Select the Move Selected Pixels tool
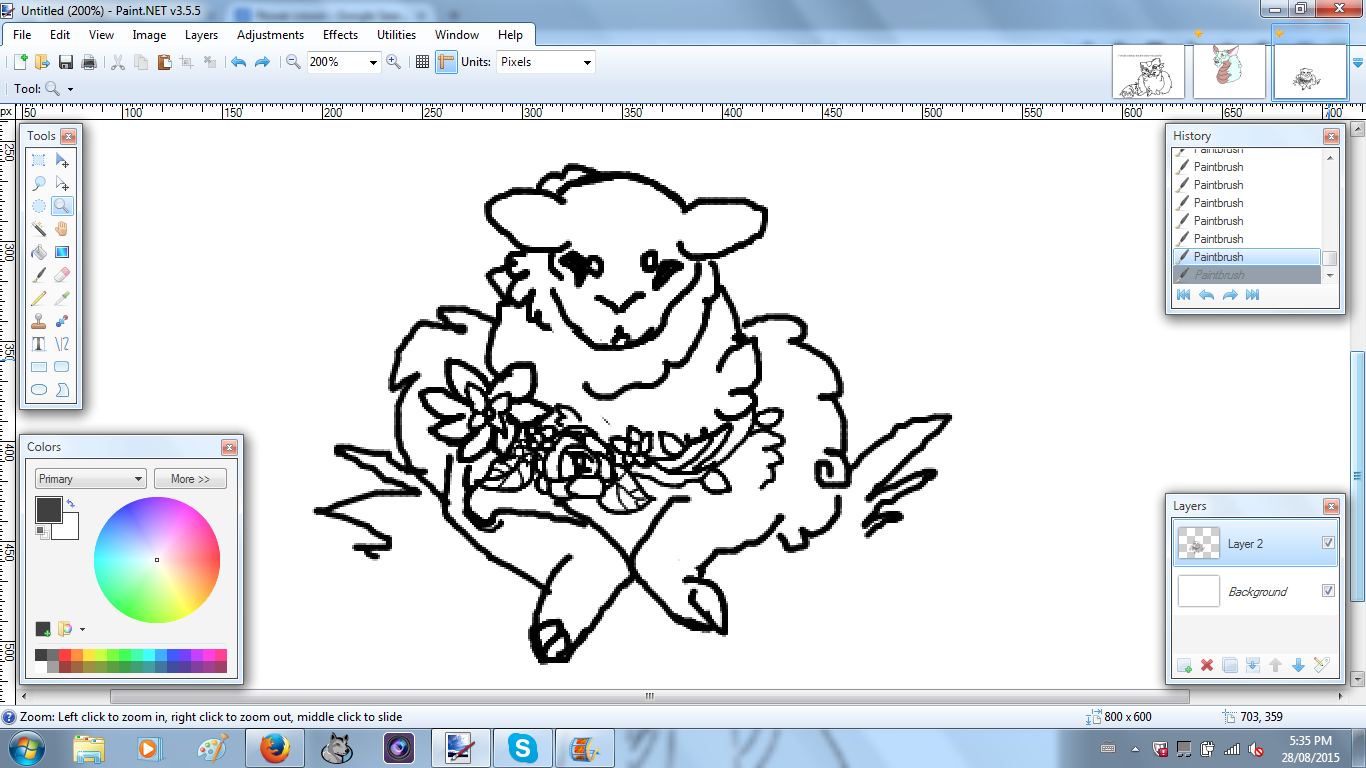Image resolution: width=1366 pixels, height=768 pixels. click(x=62, y=160)
